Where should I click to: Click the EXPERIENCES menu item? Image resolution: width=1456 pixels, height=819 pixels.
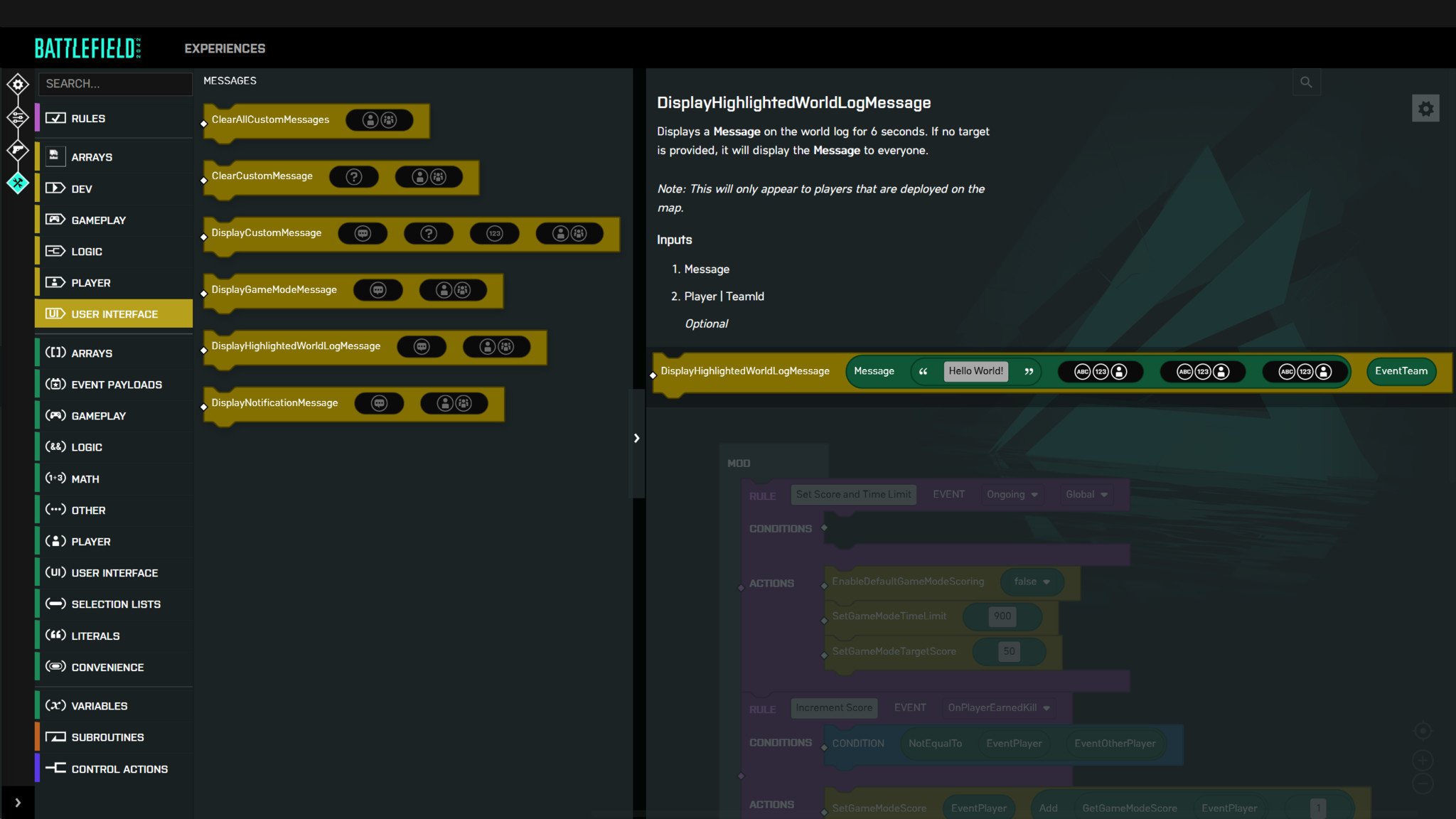point(224,48)
